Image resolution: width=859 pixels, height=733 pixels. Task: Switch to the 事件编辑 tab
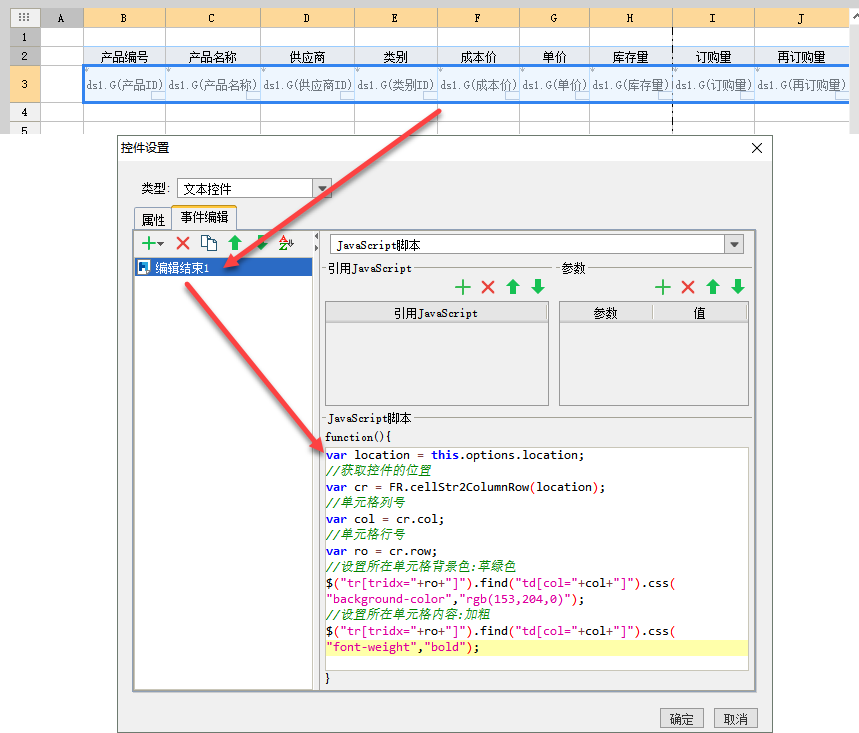[204, 217]
